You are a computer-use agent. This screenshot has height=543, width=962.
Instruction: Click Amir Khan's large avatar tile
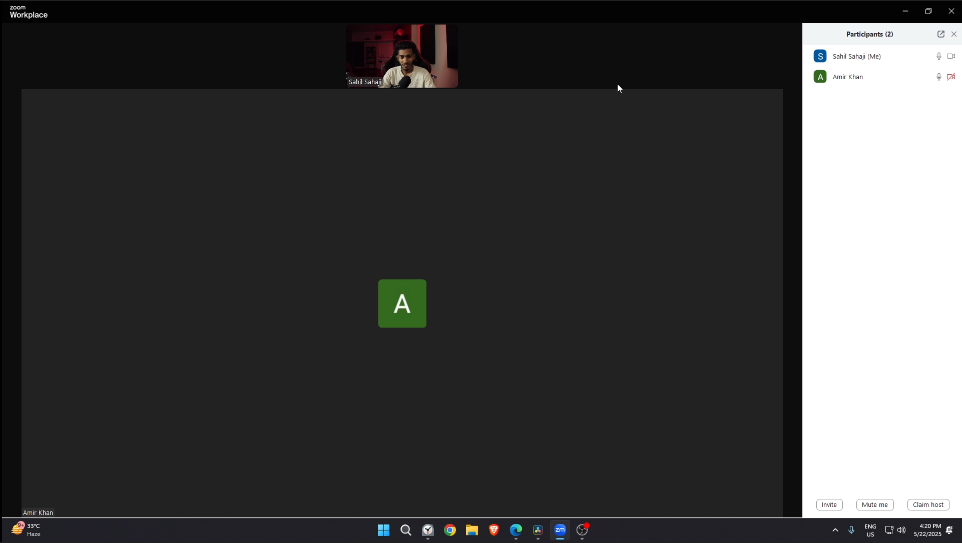(402, 304)
